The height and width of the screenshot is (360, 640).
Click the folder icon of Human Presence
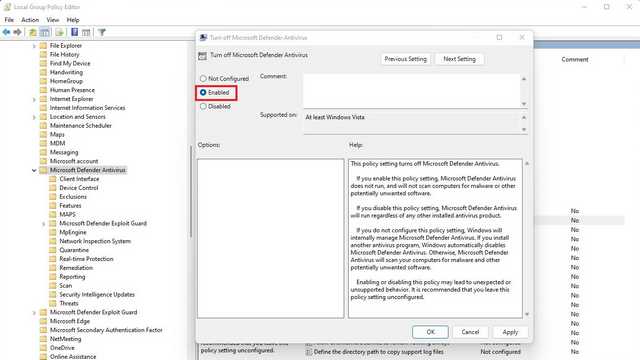pyautogui.click(x=43, y=90)
